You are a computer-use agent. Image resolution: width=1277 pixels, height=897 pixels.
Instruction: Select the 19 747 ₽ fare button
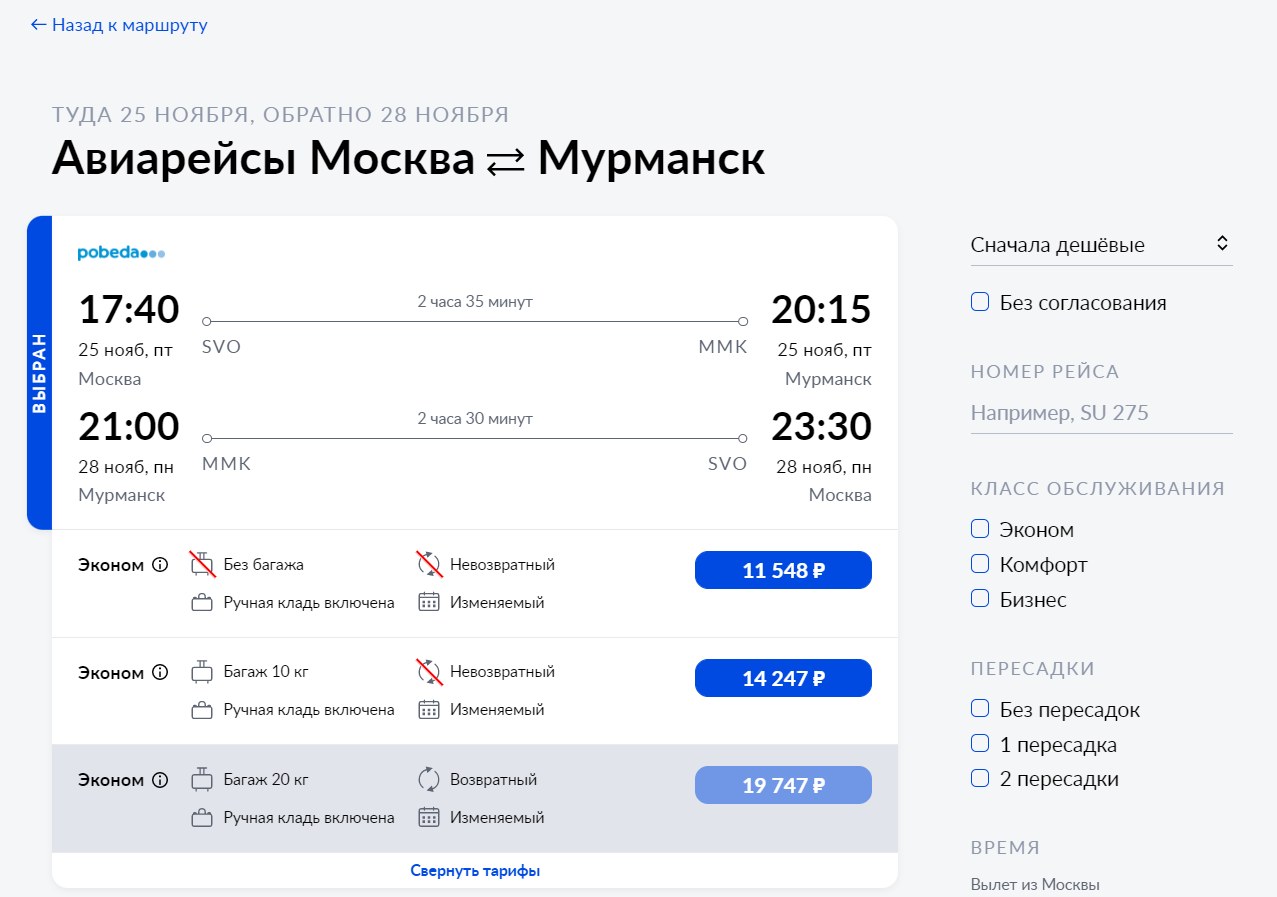tap(783, 786)
